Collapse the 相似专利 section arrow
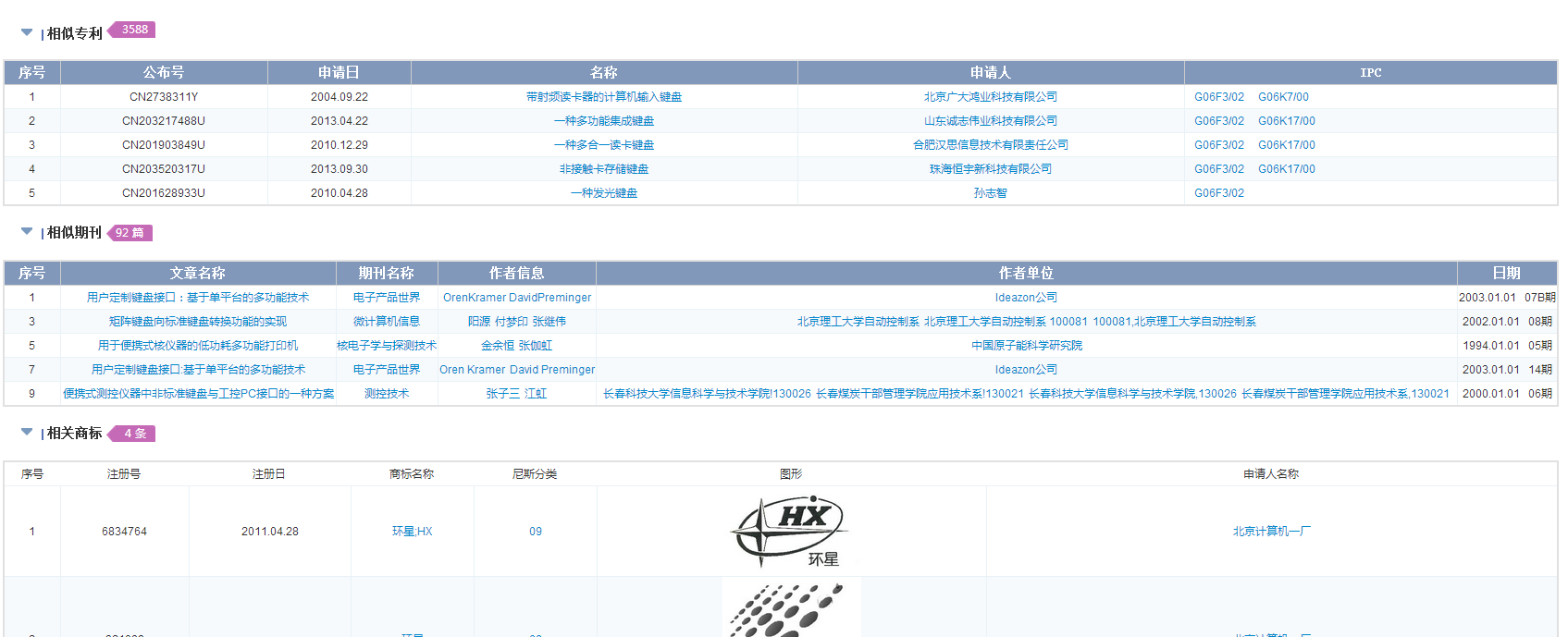 click(x=27, y=32)
